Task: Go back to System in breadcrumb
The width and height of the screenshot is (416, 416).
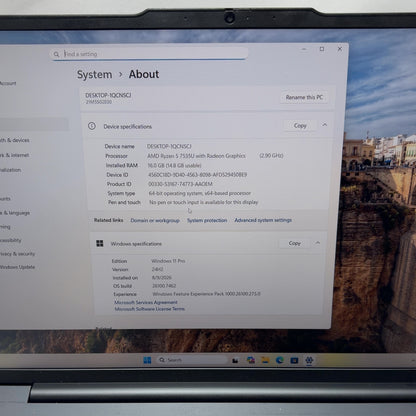Action: (94, 74)
